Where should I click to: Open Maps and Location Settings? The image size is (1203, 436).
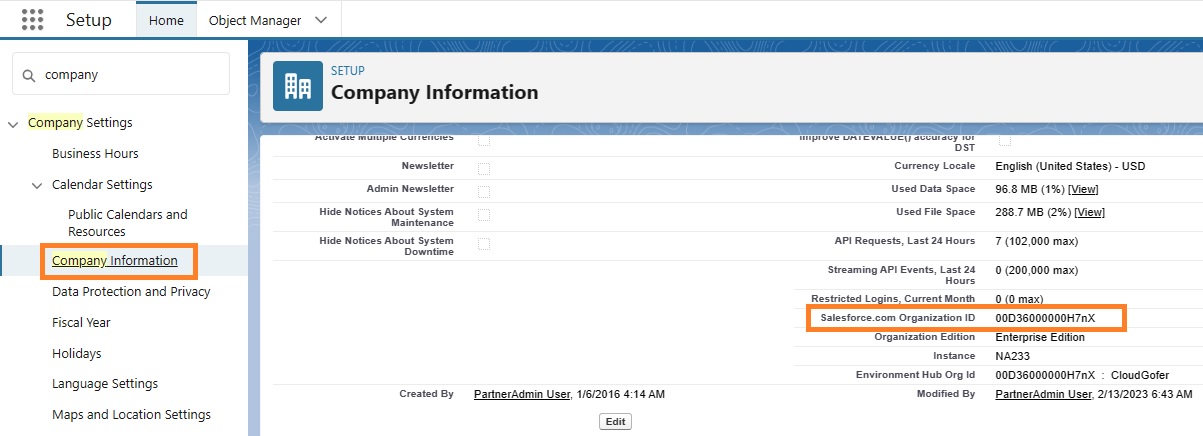click(131, 415)
